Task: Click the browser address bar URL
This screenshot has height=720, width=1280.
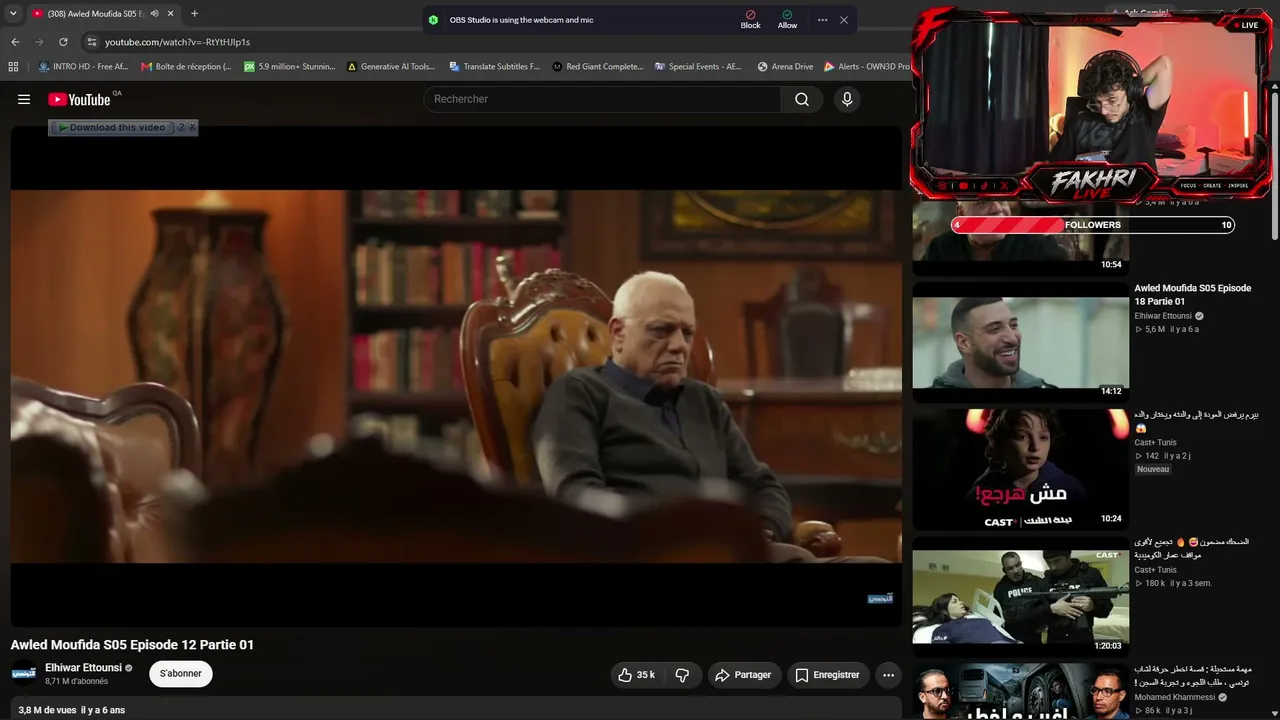Action: [178, 42]
